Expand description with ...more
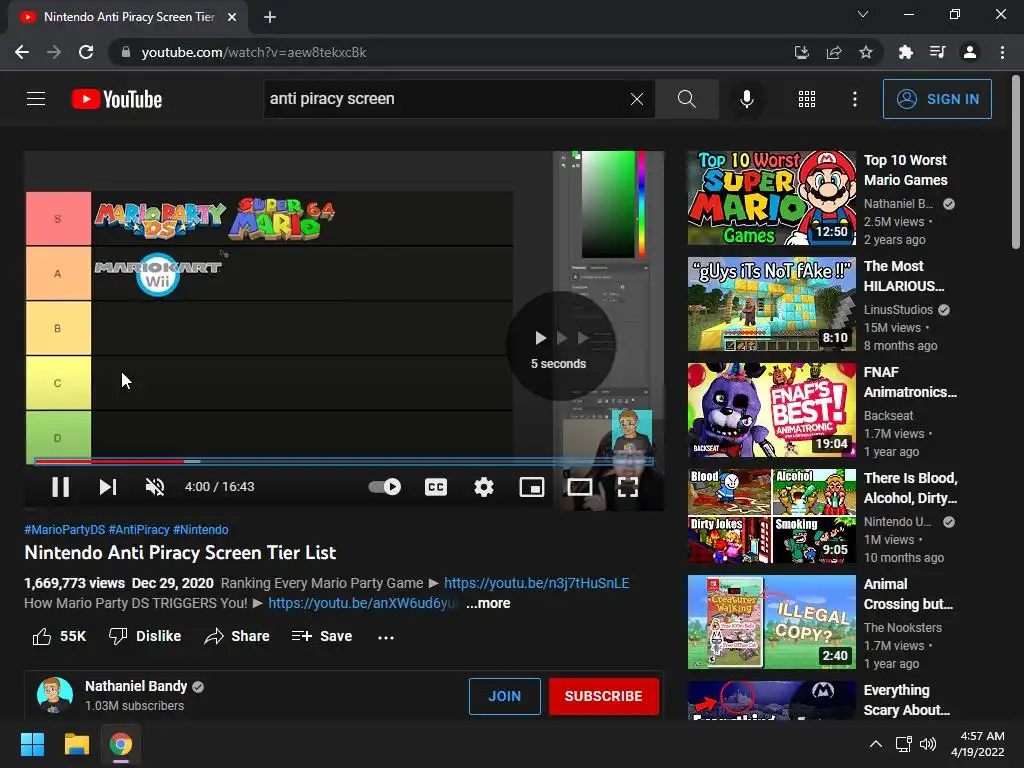The height and width of the screenshot is (768, 1024). [488, 603]
